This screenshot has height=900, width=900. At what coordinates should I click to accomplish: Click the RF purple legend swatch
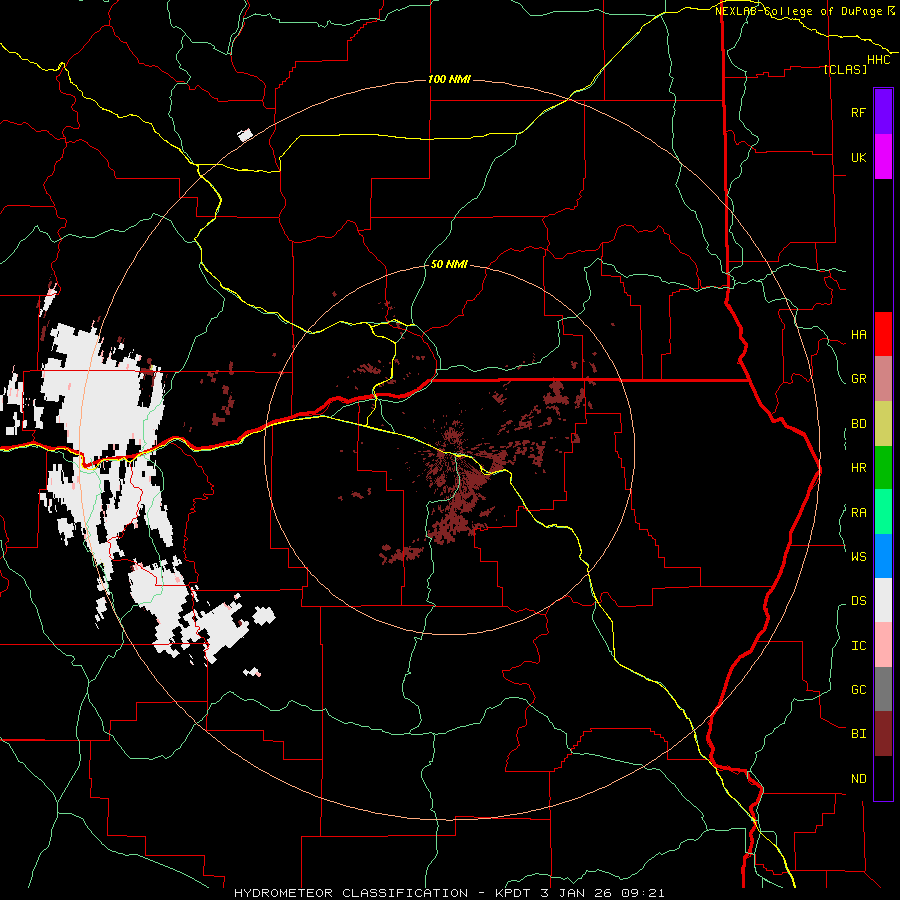click(x=883, y=112)
